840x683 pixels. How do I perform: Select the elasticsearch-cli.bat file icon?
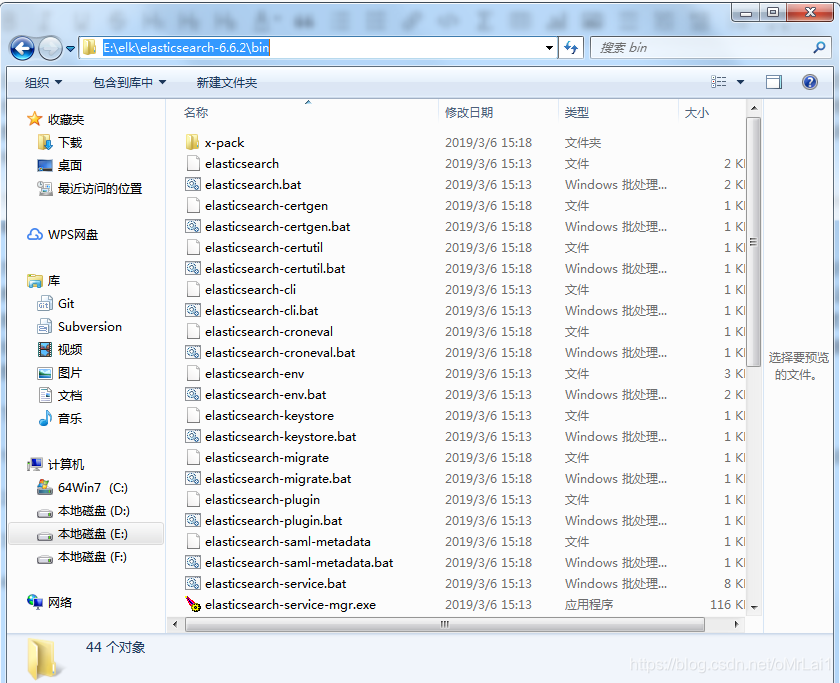(193, 311)
